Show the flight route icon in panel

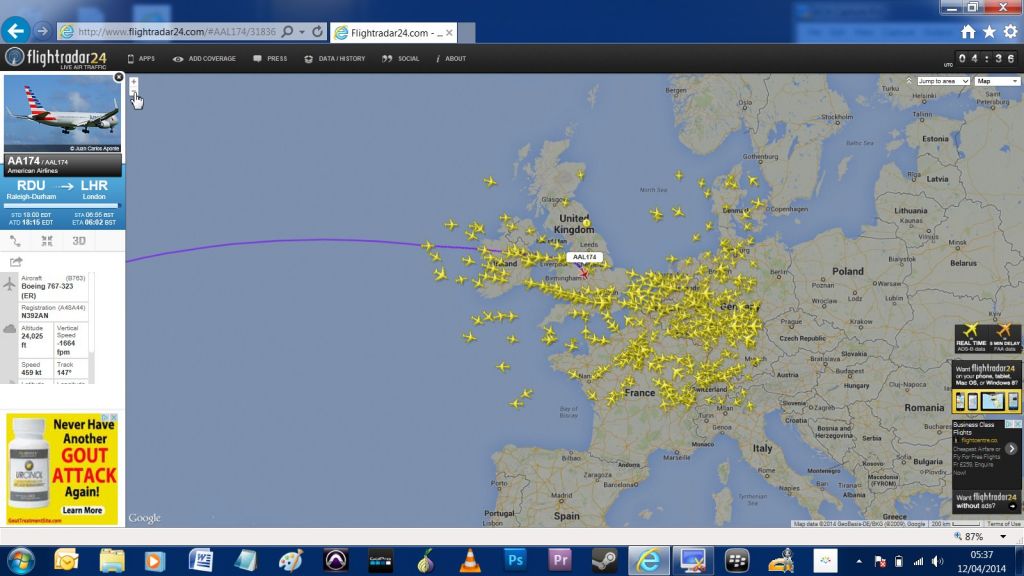[x=16, y=241]
